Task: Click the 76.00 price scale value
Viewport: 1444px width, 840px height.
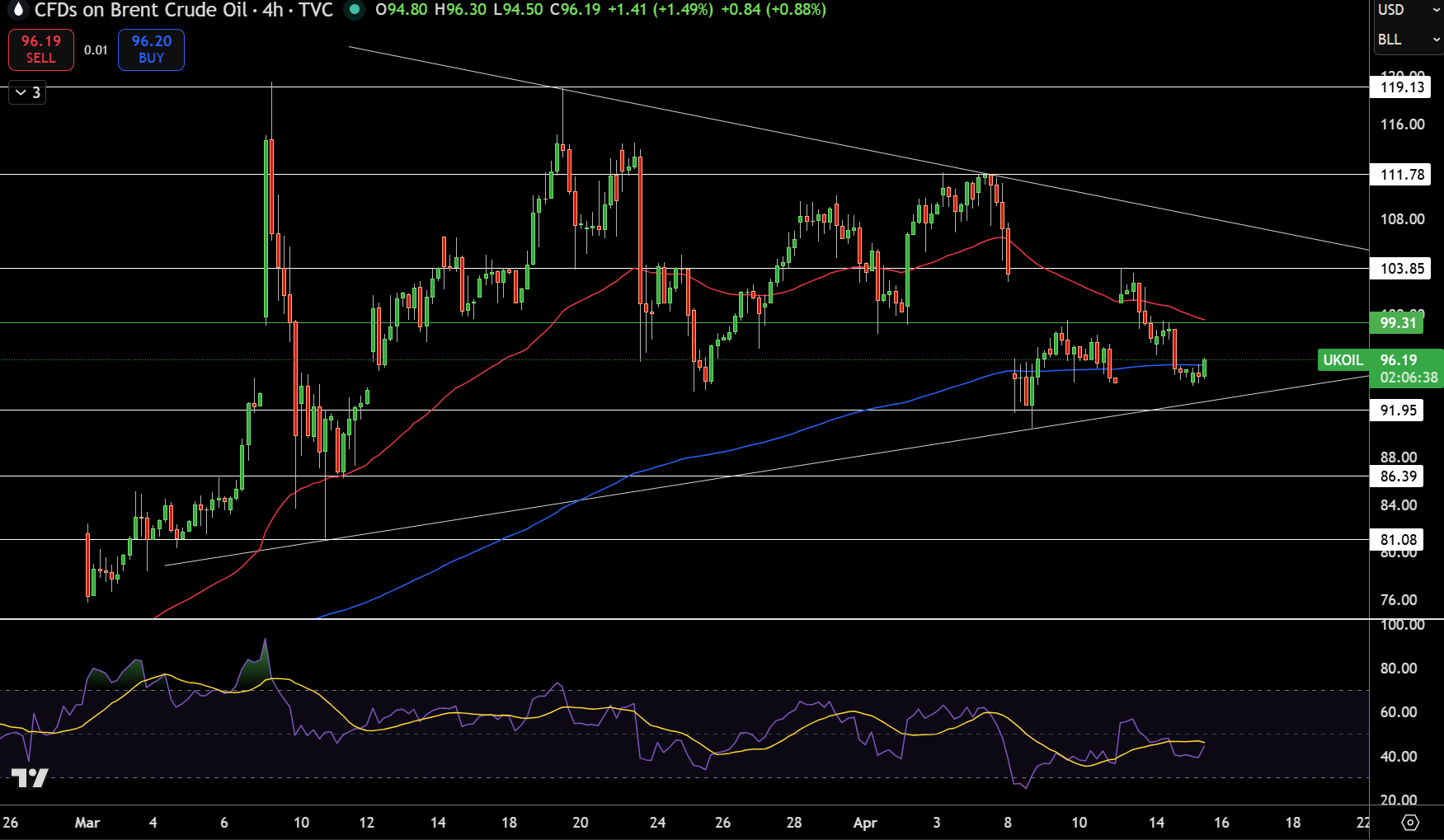Action: point(1399,600)
